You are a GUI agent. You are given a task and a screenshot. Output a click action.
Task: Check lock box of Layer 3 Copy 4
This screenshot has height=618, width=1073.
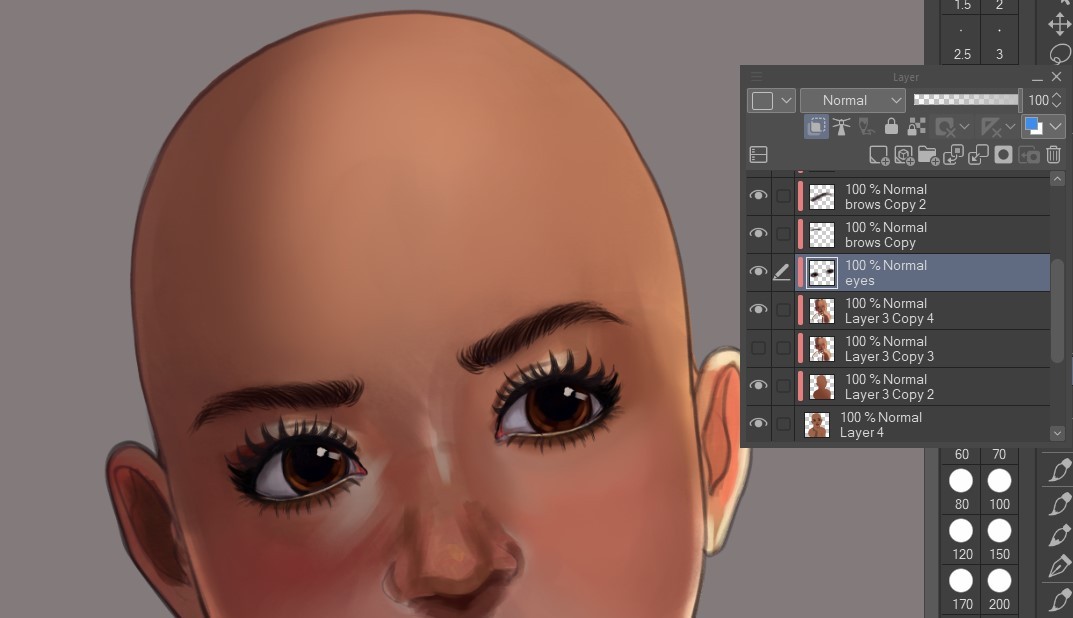[x=783, y=310]
